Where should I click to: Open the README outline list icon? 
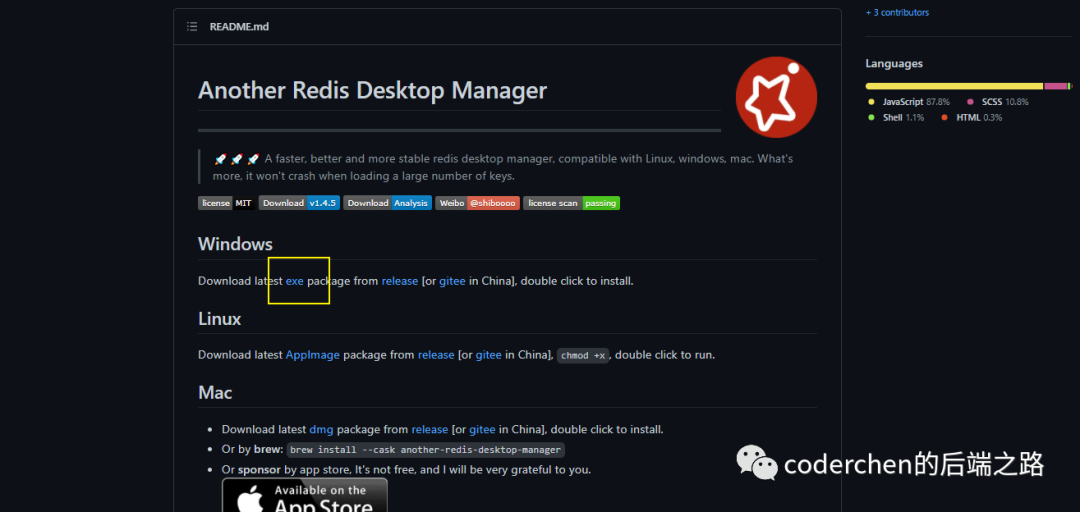192,27
